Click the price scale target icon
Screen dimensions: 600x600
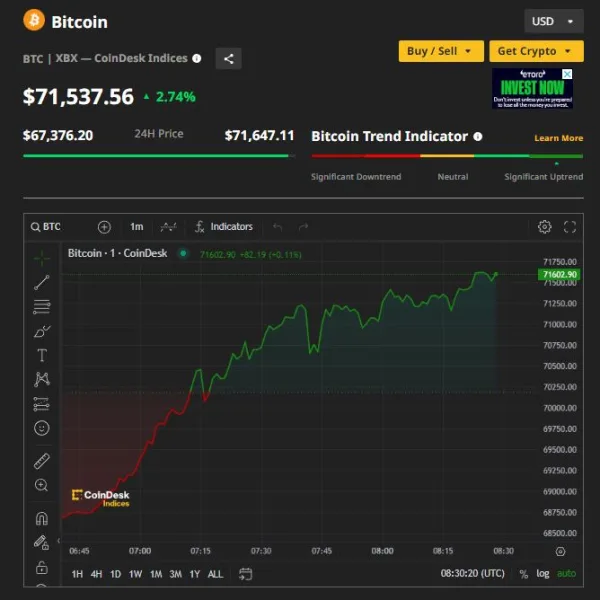560,551
